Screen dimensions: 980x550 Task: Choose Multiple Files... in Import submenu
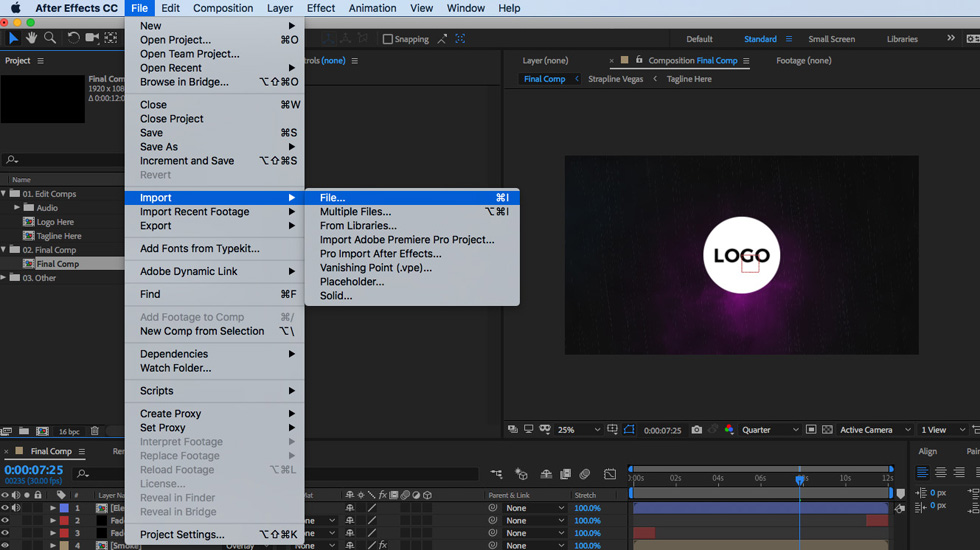(412, 211)
